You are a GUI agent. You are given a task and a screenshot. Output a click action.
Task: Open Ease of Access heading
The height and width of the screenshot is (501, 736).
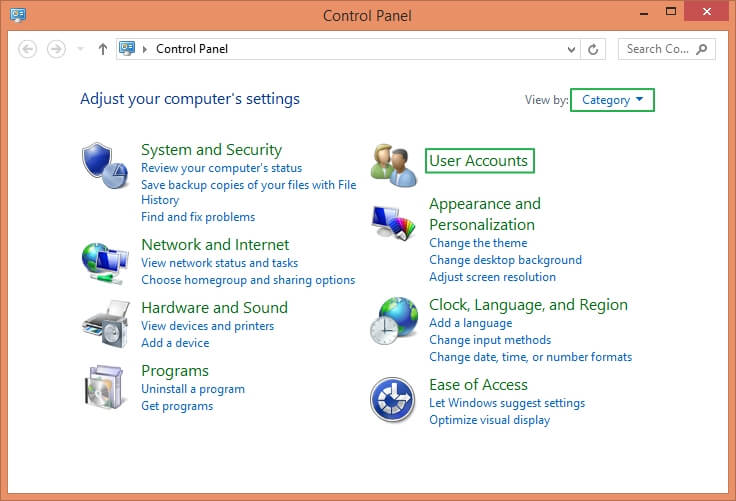[x=479, y=385]
